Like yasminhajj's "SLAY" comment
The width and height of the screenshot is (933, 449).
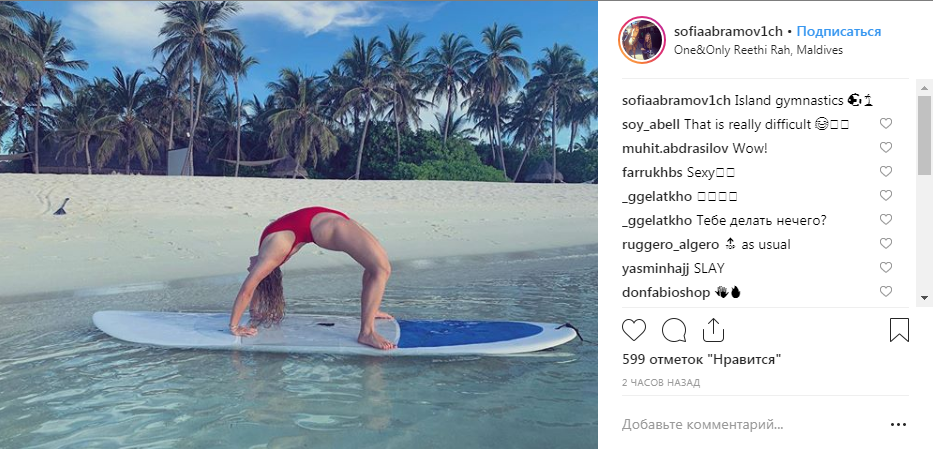pos(885,268)
